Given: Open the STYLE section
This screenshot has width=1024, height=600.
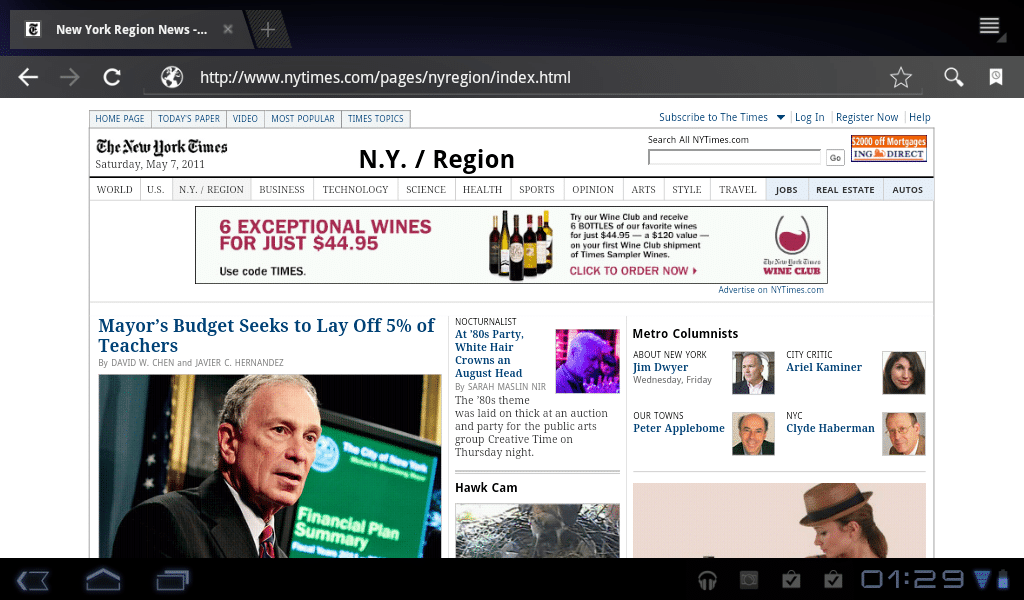Looking at the screenshot, I should (x=687, y=189).
